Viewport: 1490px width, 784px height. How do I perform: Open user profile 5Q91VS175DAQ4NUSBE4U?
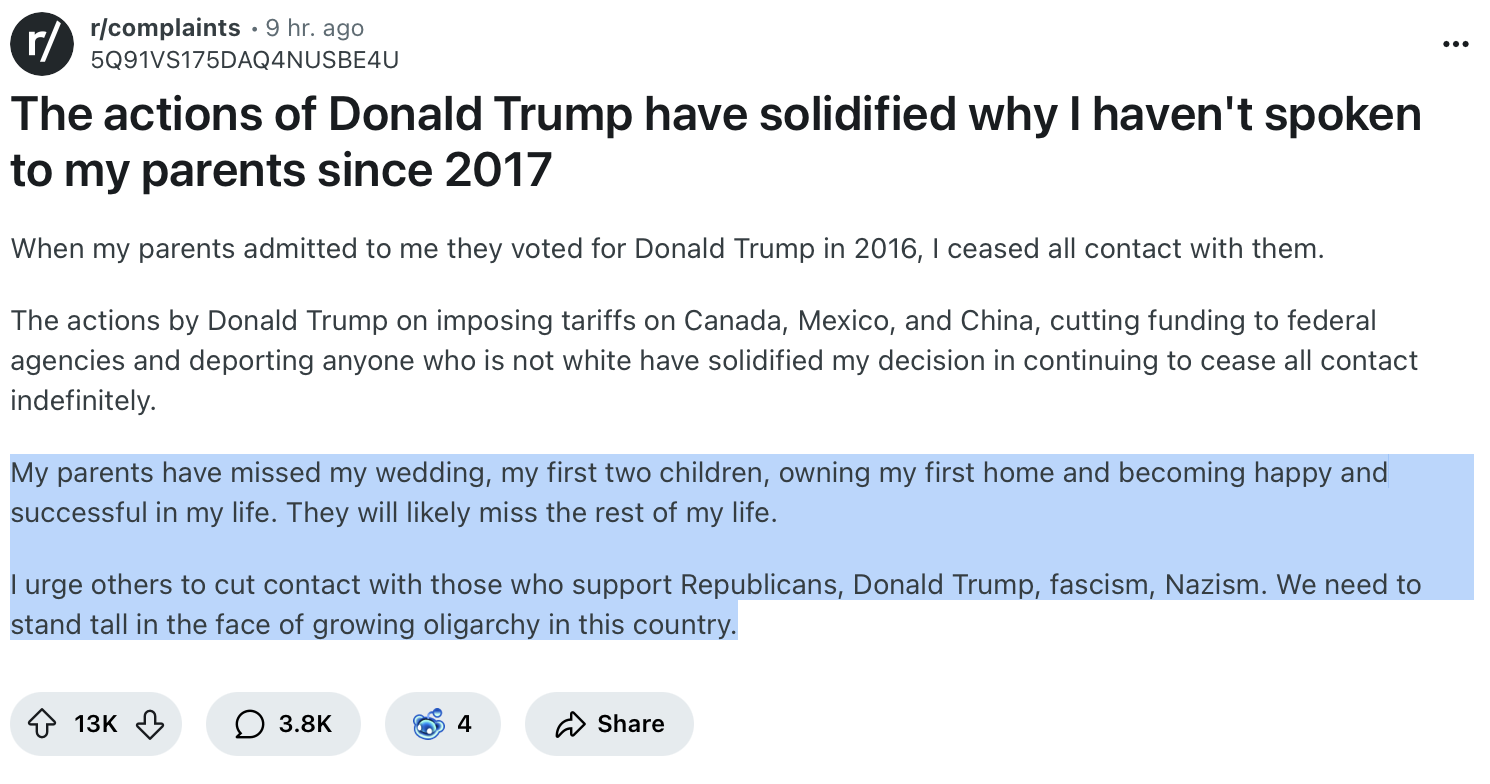[245, 60]
